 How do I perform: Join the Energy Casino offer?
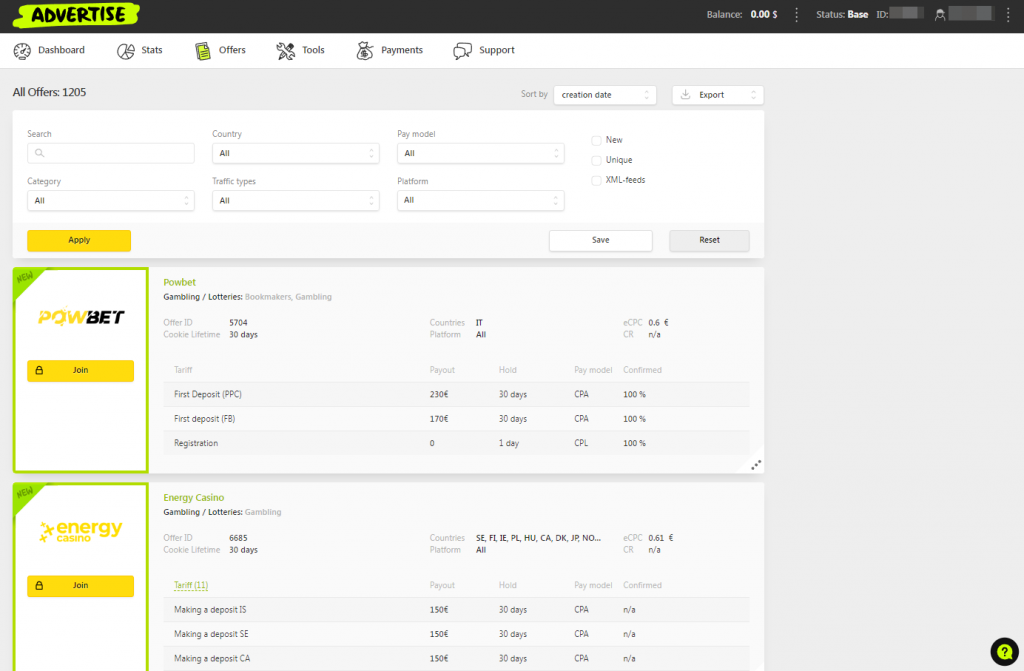(80, 586)
